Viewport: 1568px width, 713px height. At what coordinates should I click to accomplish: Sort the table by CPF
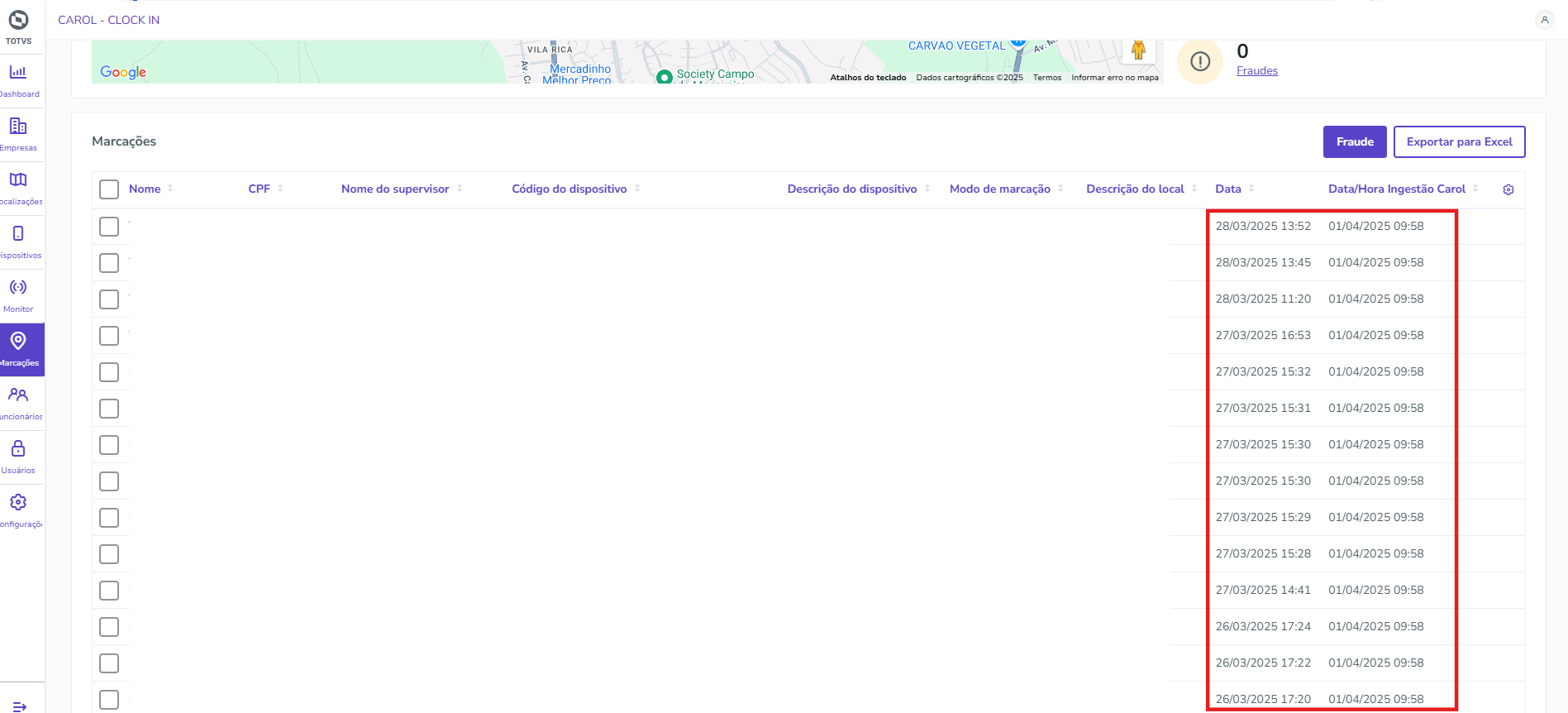[x=280, y=189]
